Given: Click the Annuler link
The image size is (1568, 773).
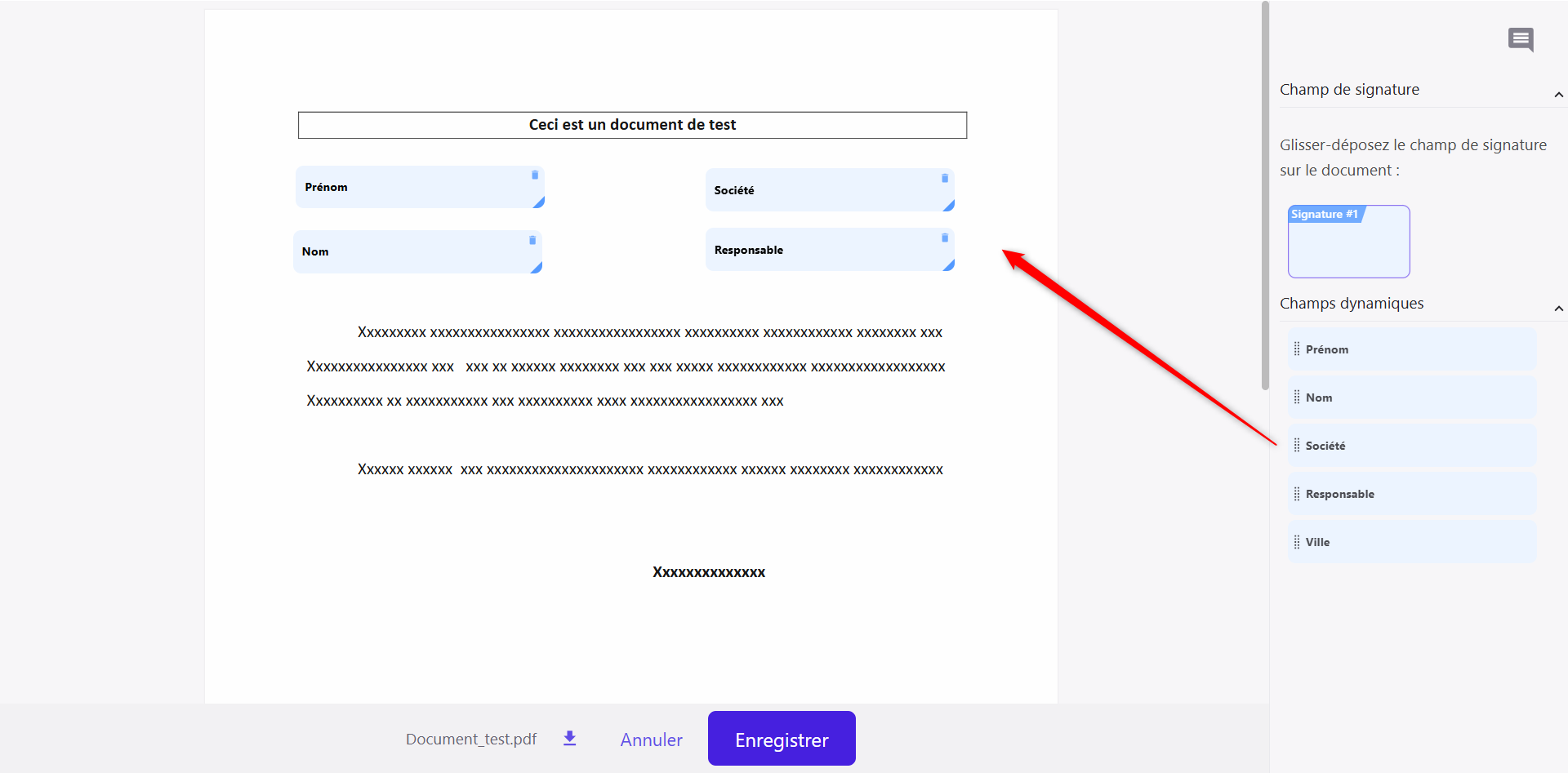Looking at the screenshot, I should pyautogui.click(x=651, y=740).
